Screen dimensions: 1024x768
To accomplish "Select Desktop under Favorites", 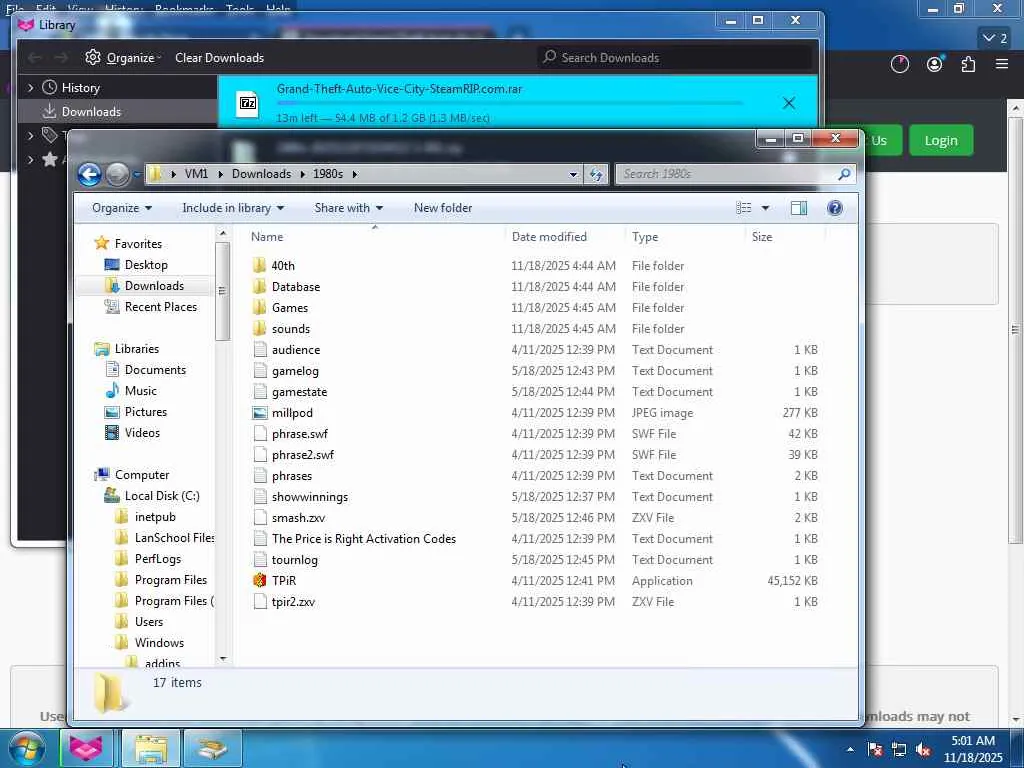I will (146, 264).
